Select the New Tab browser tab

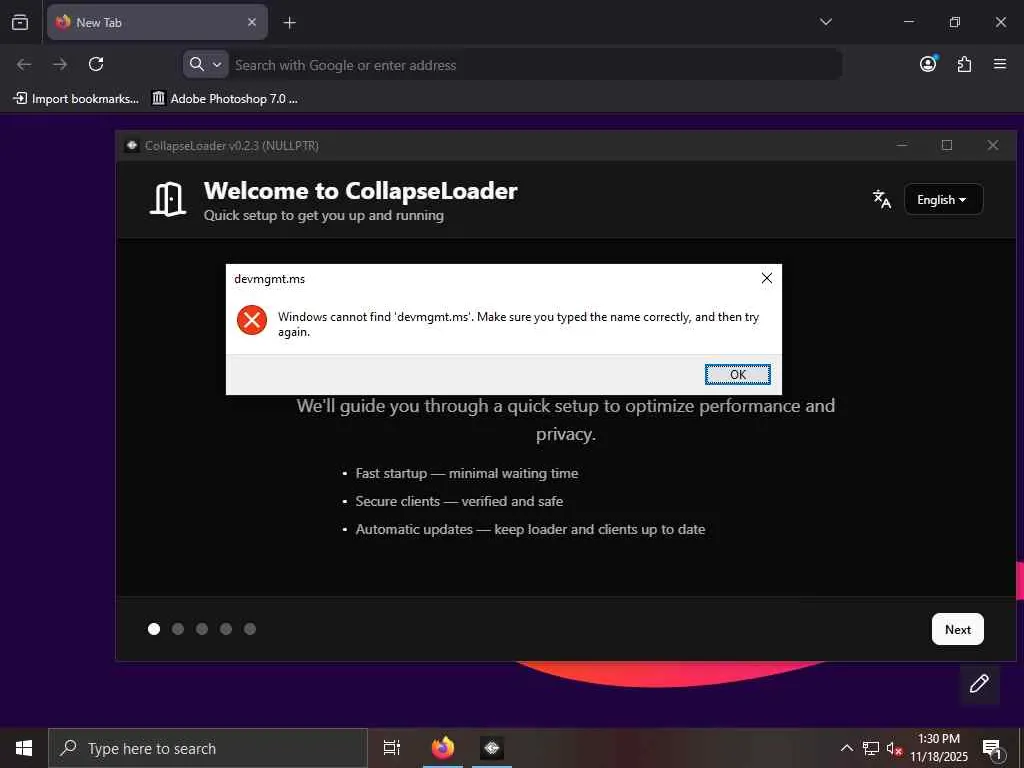157,22
